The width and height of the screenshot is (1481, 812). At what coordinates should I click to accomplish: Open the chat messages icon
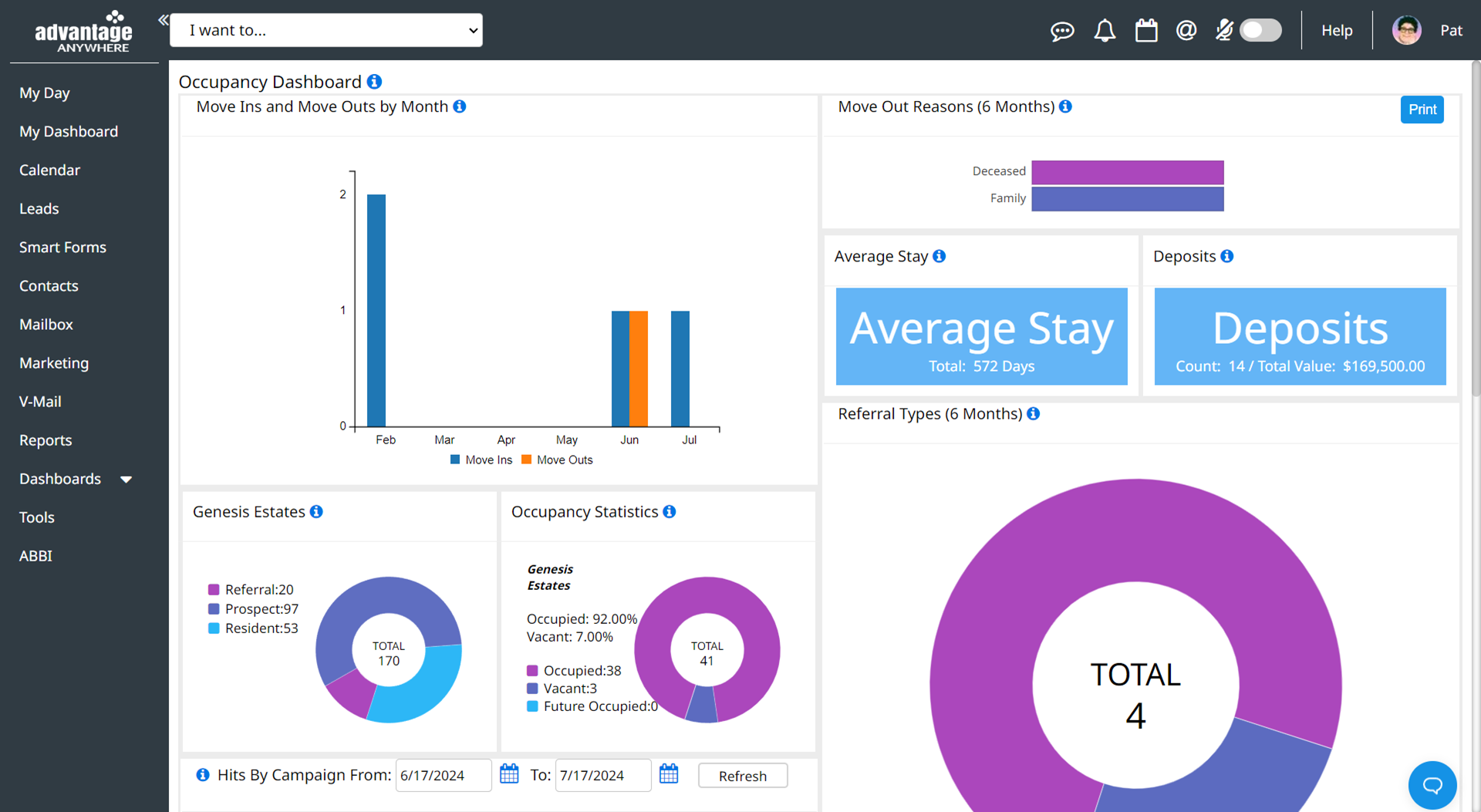coord(1062,31)
